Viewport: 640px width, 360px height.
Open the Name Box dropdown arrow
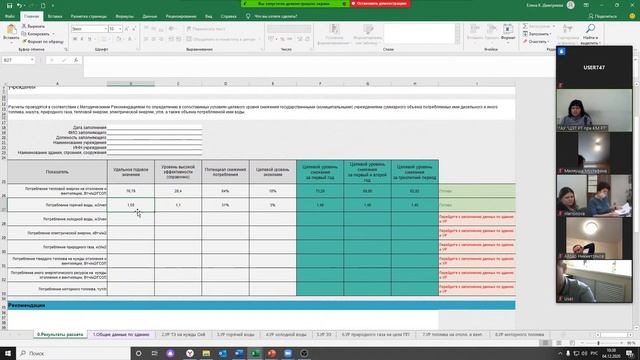(x=32, y=60)
